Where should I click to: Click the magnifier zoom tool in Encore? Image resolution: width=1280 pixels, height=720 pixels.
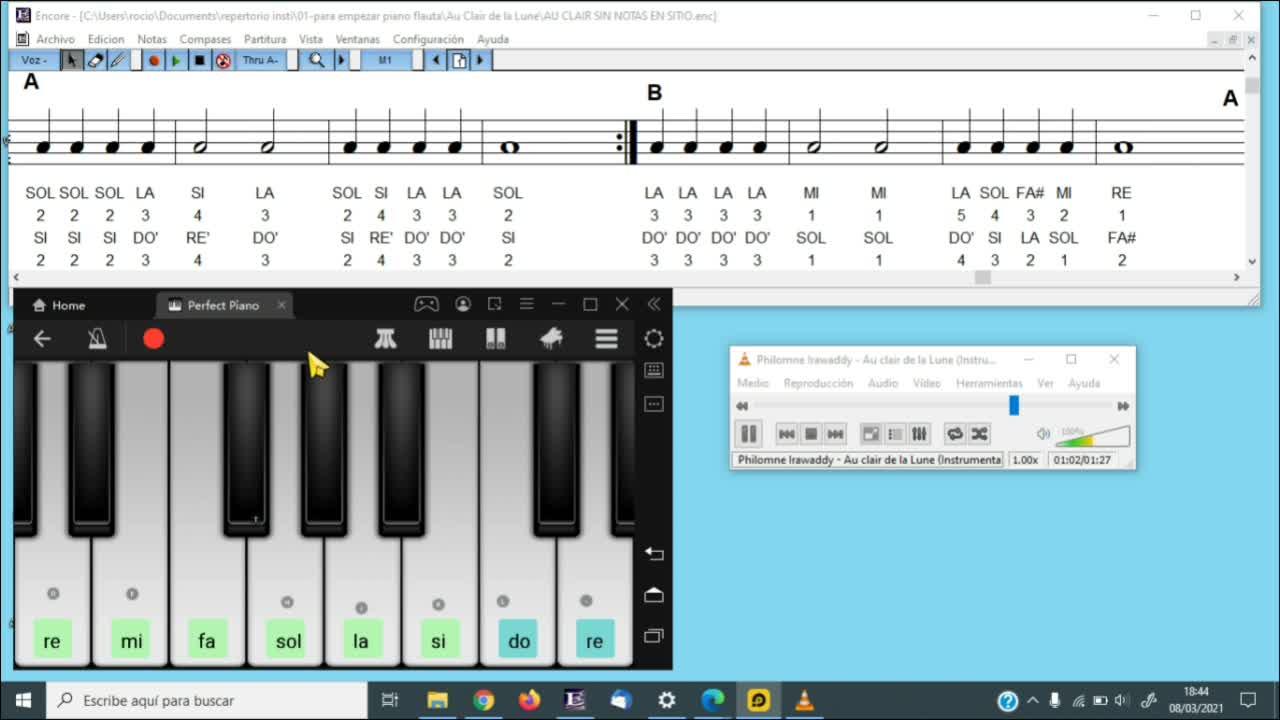[316, 60]
